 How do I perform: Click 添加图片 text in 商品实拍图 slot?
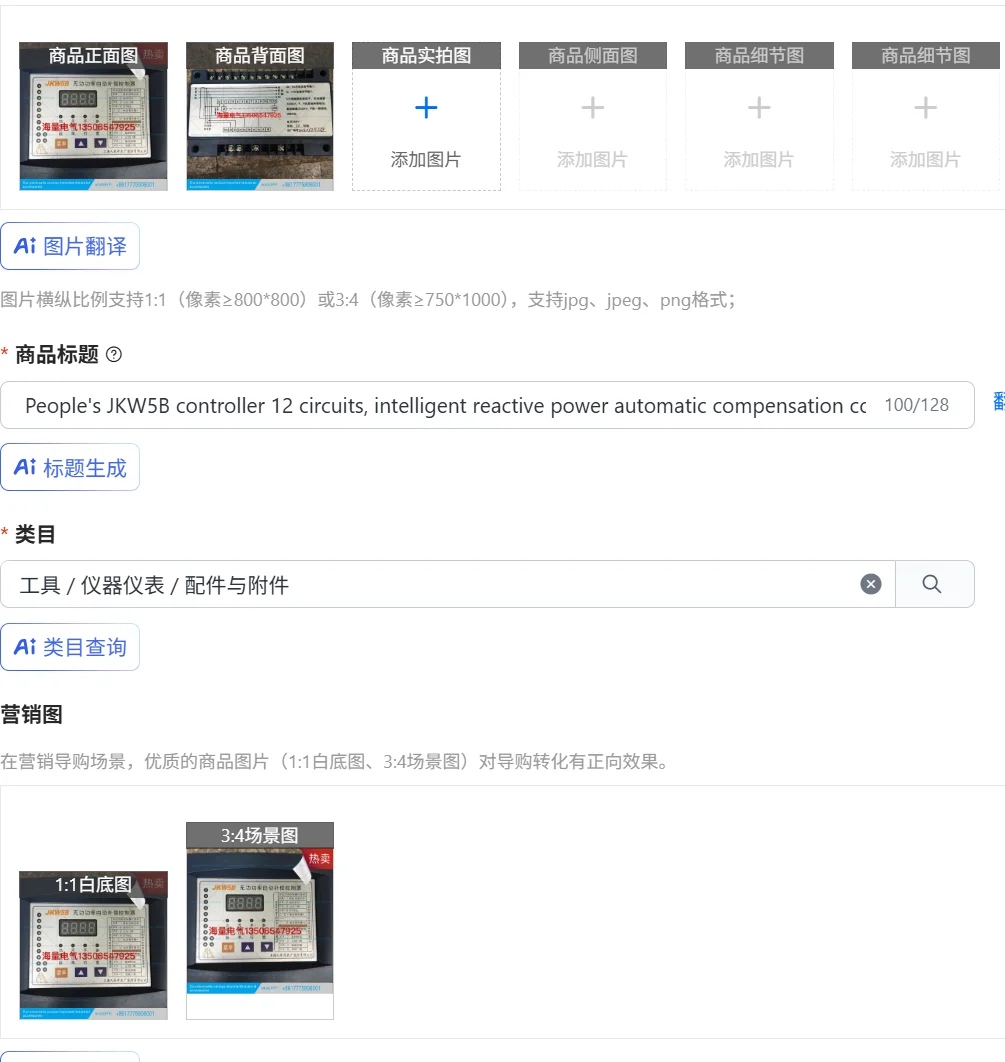tap(426, 160)
